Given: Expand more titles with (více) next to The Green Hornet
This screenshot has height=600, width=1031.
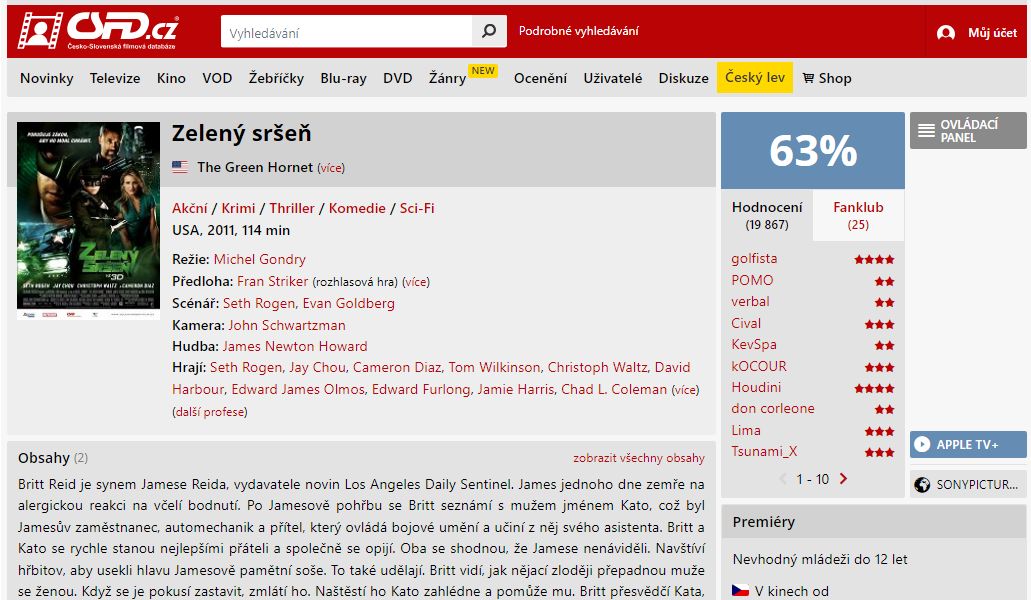Looking at the screenshot, I should (x=331, y=168).
